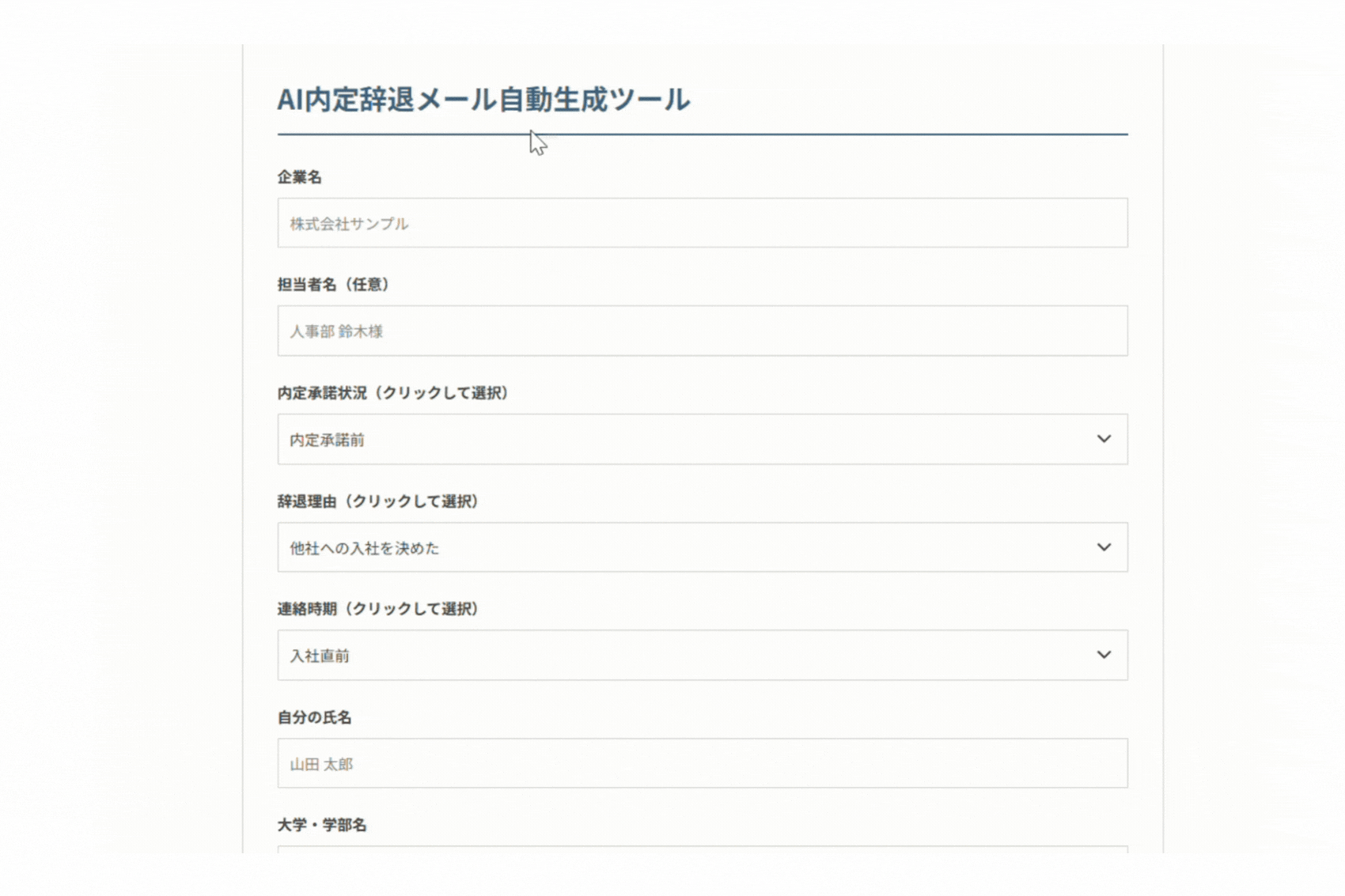Click the chevron on the 辞退理由 selector

coord(1104,547)
